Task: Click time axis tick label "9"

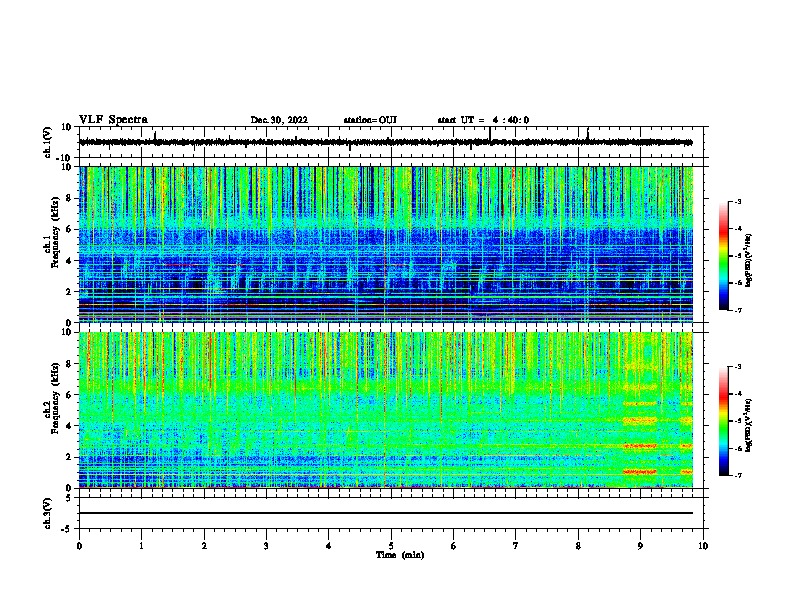Action: tap(640, 546)
